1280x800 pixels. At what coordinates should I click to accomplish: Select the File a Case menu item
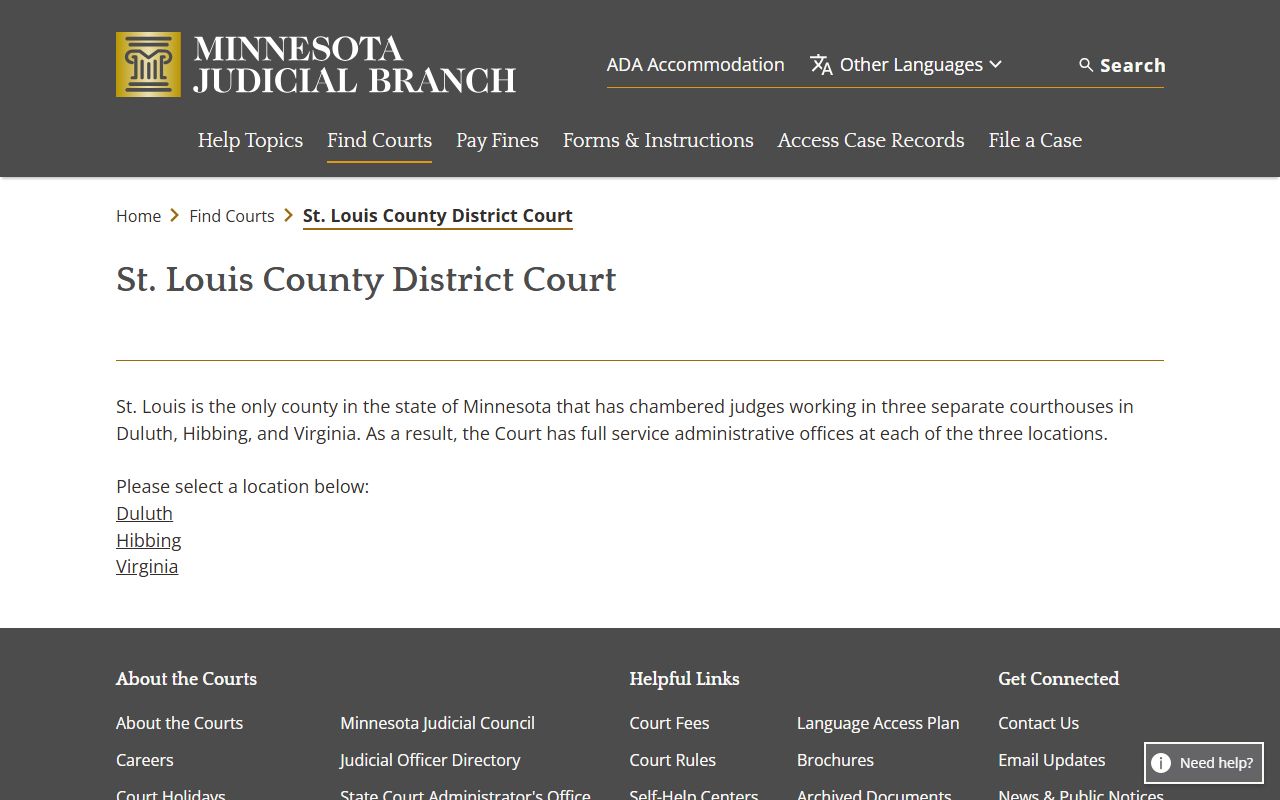pos(1035,140)
